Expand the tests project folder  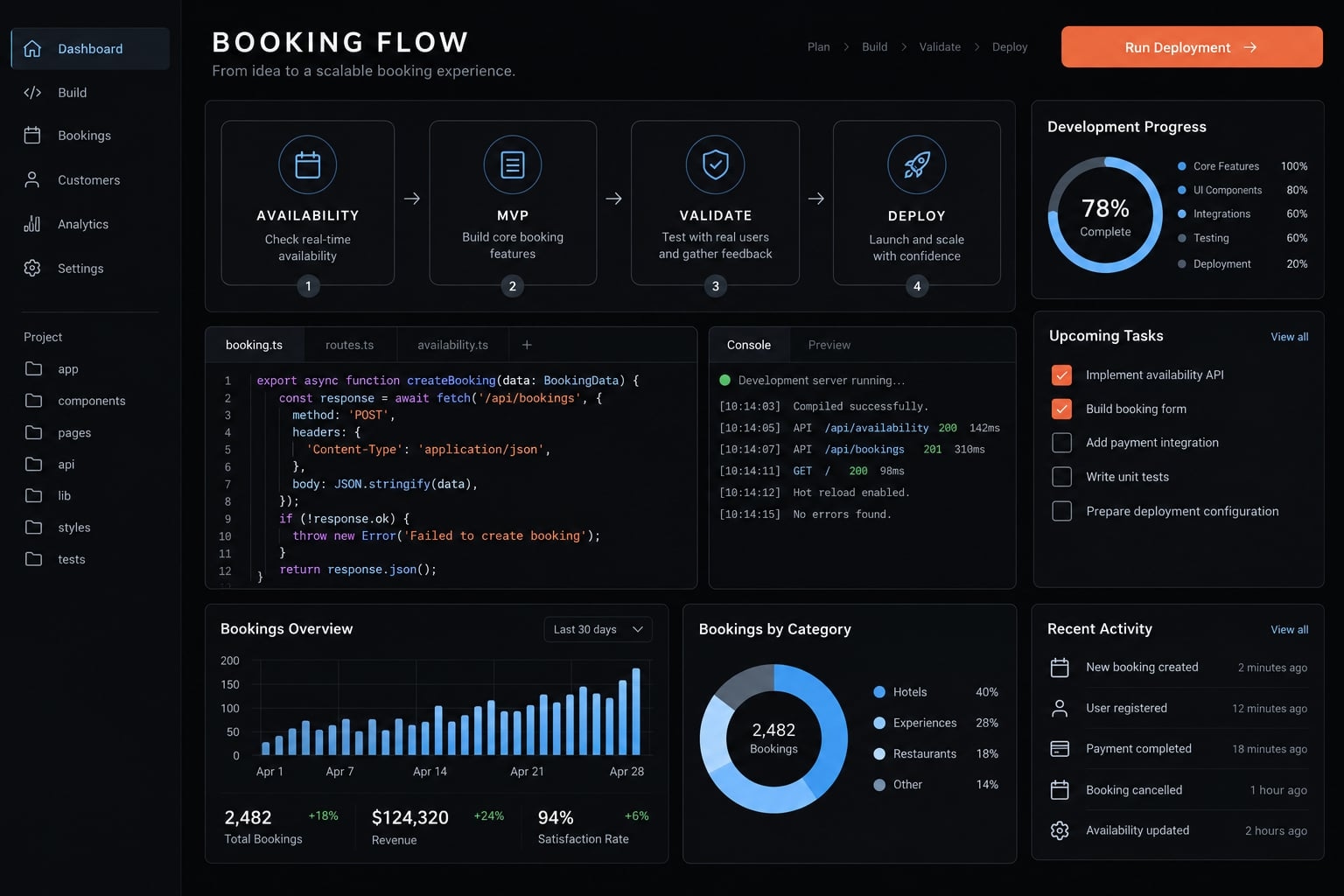pyautogui.click(x=33, y=558)
